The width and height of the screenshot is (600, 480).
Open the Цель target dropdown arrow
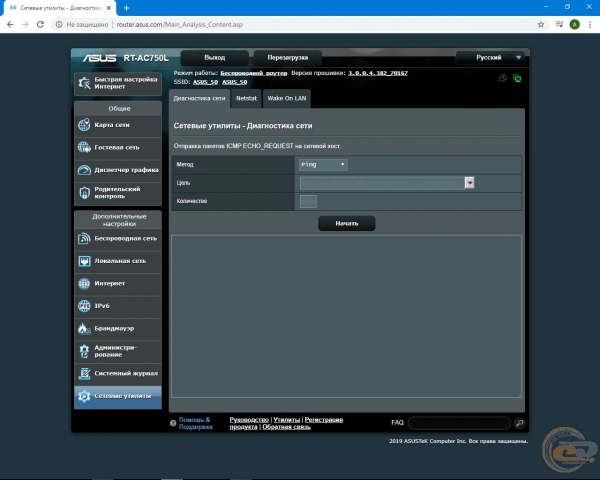469,183
